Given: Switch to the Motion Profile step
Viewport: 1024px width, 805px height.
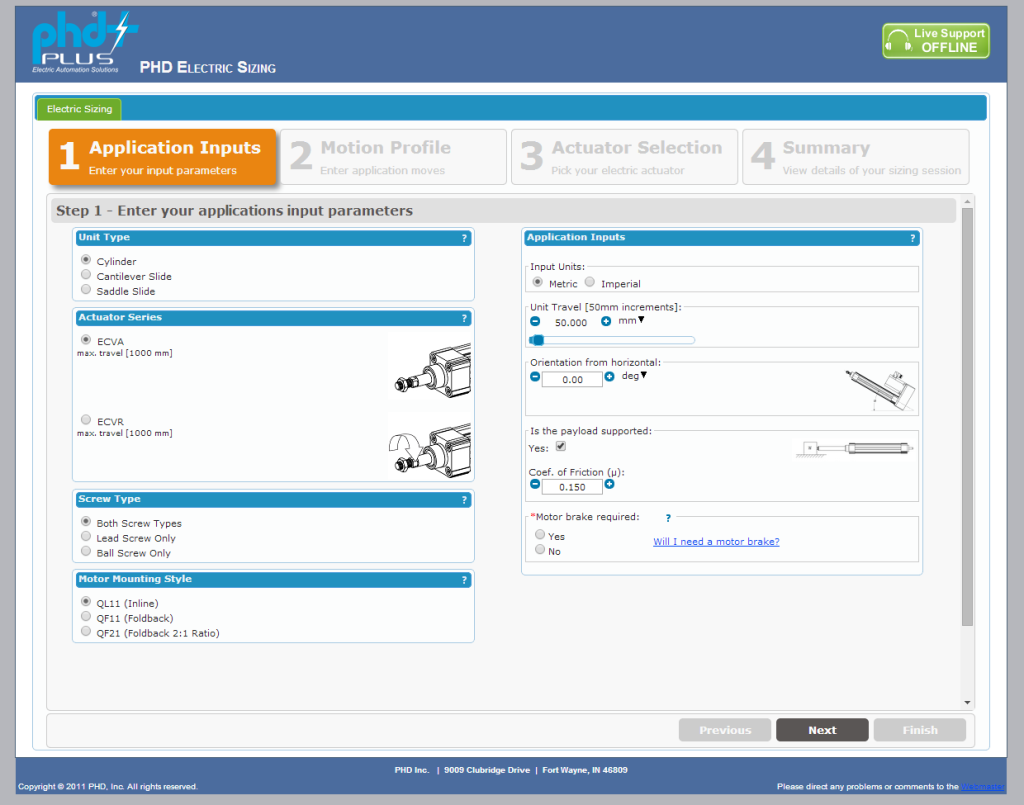Looking at the screenshot, I should (393, 156).
